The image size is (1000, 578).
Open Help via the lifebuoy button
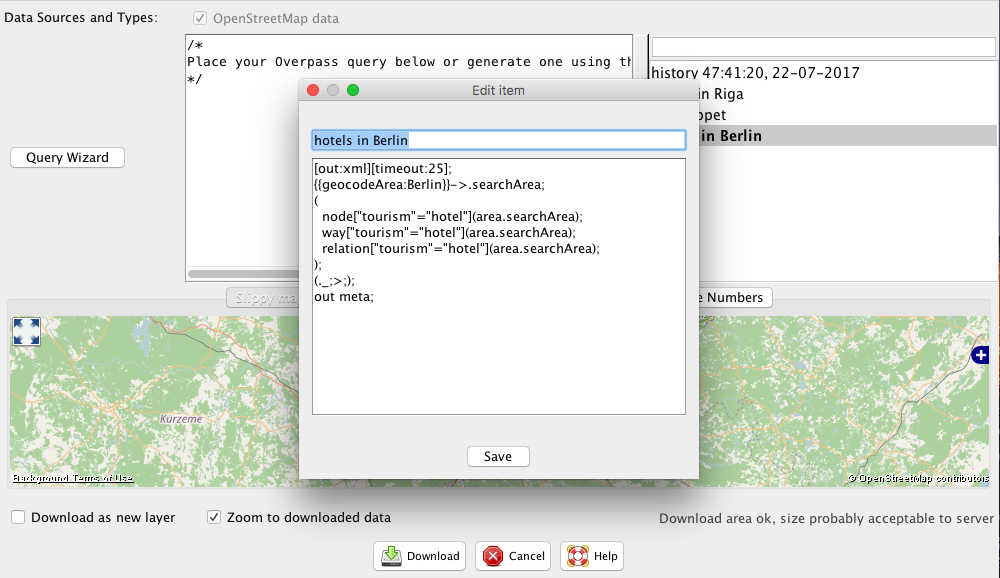[592, 556]
